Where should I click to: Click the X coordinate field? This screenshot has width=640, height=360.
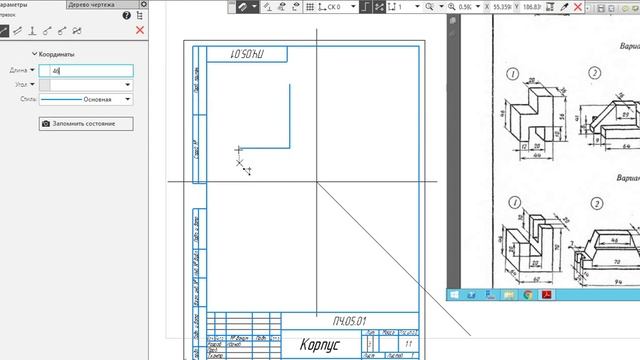pos(502,7)
